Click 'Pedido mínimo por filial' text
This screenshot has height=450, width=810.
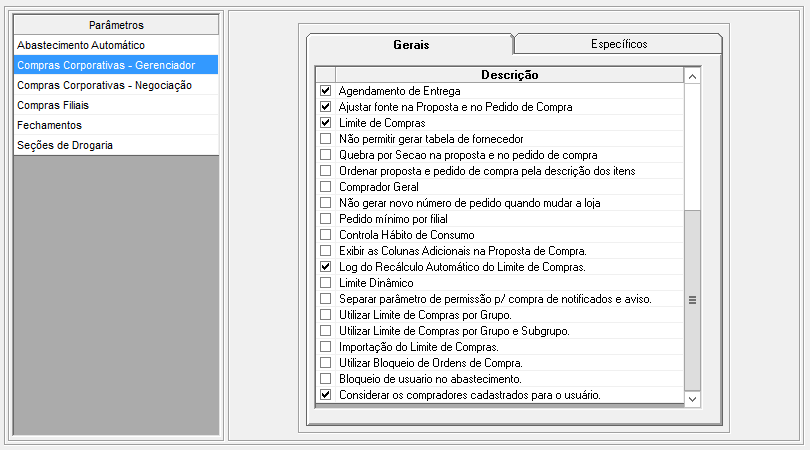(x=393, y=219)
